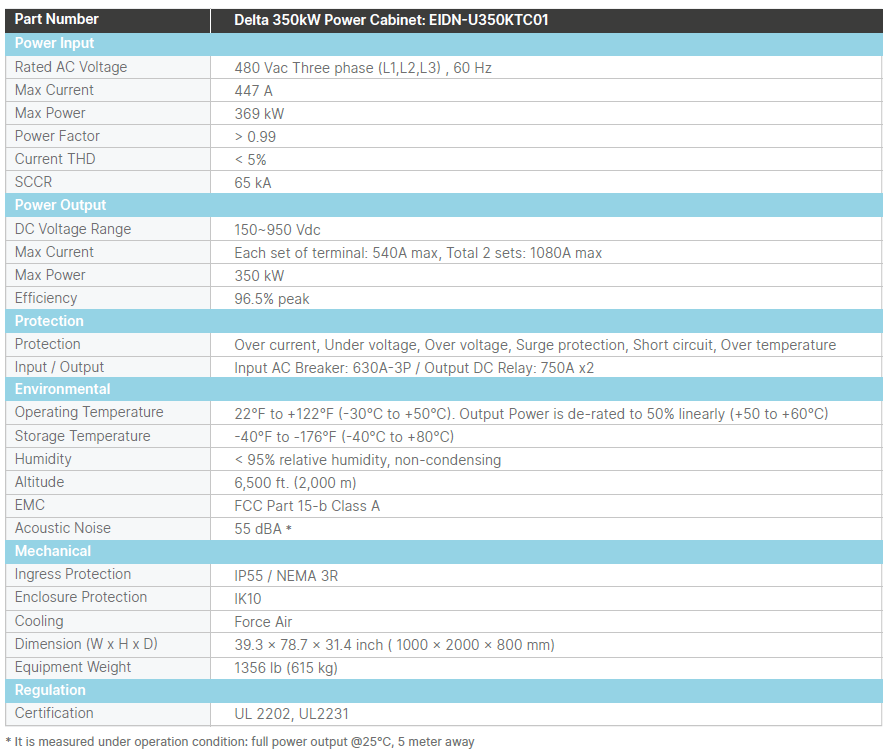The width and height of the screenshot is (887, 755).
Task: Click the "UL 2202, UL2231" value
Action: tap(291, 714)
